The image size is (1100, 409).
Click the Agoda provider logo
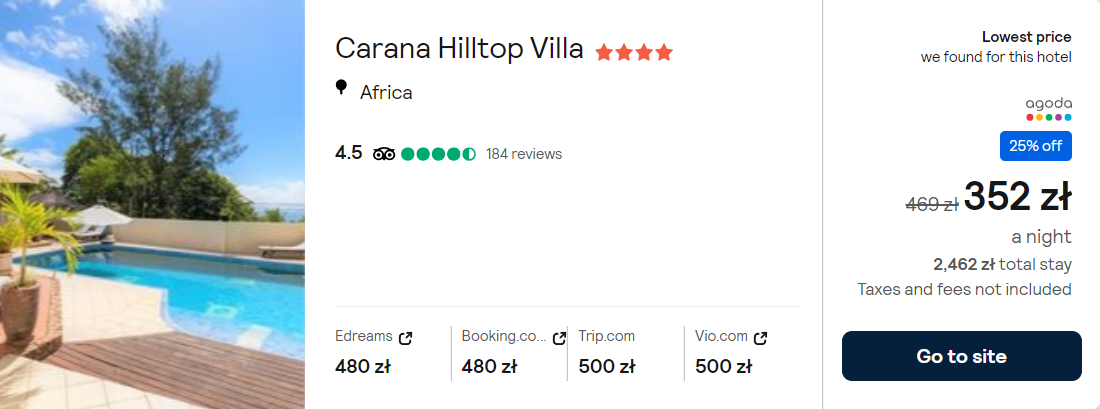point(1048,109)
